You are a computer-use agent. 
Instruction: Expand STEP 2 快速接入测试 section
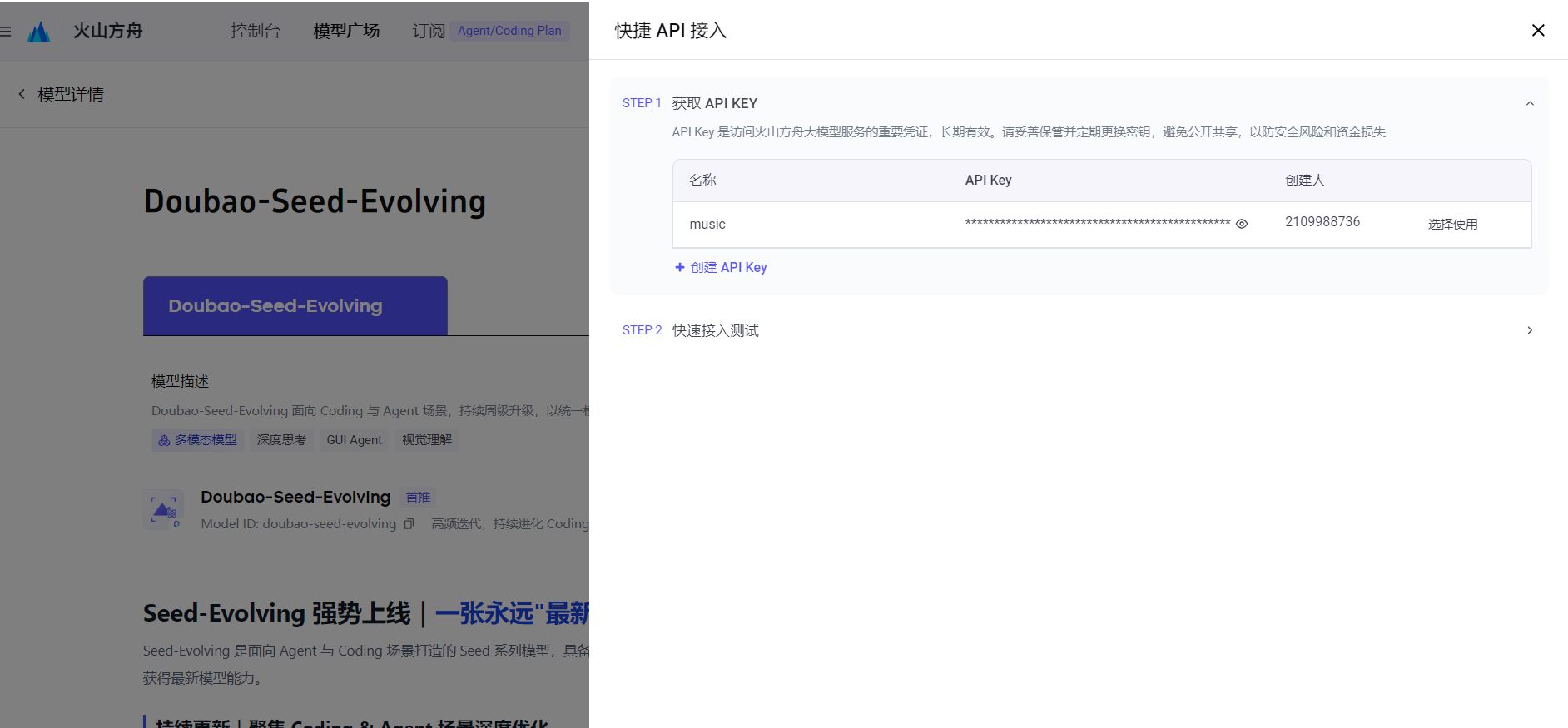[x=1530, y=330]
